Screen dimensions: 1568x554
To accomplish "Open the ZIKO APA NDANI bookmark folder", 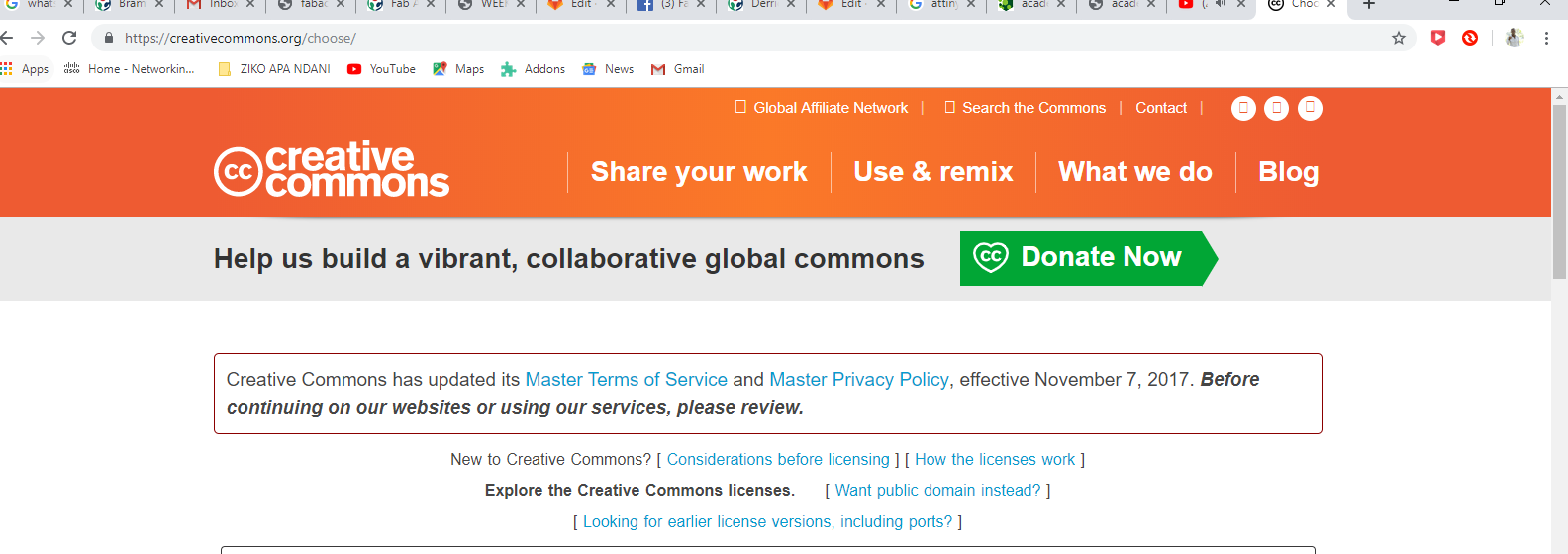I will (274, 69).
